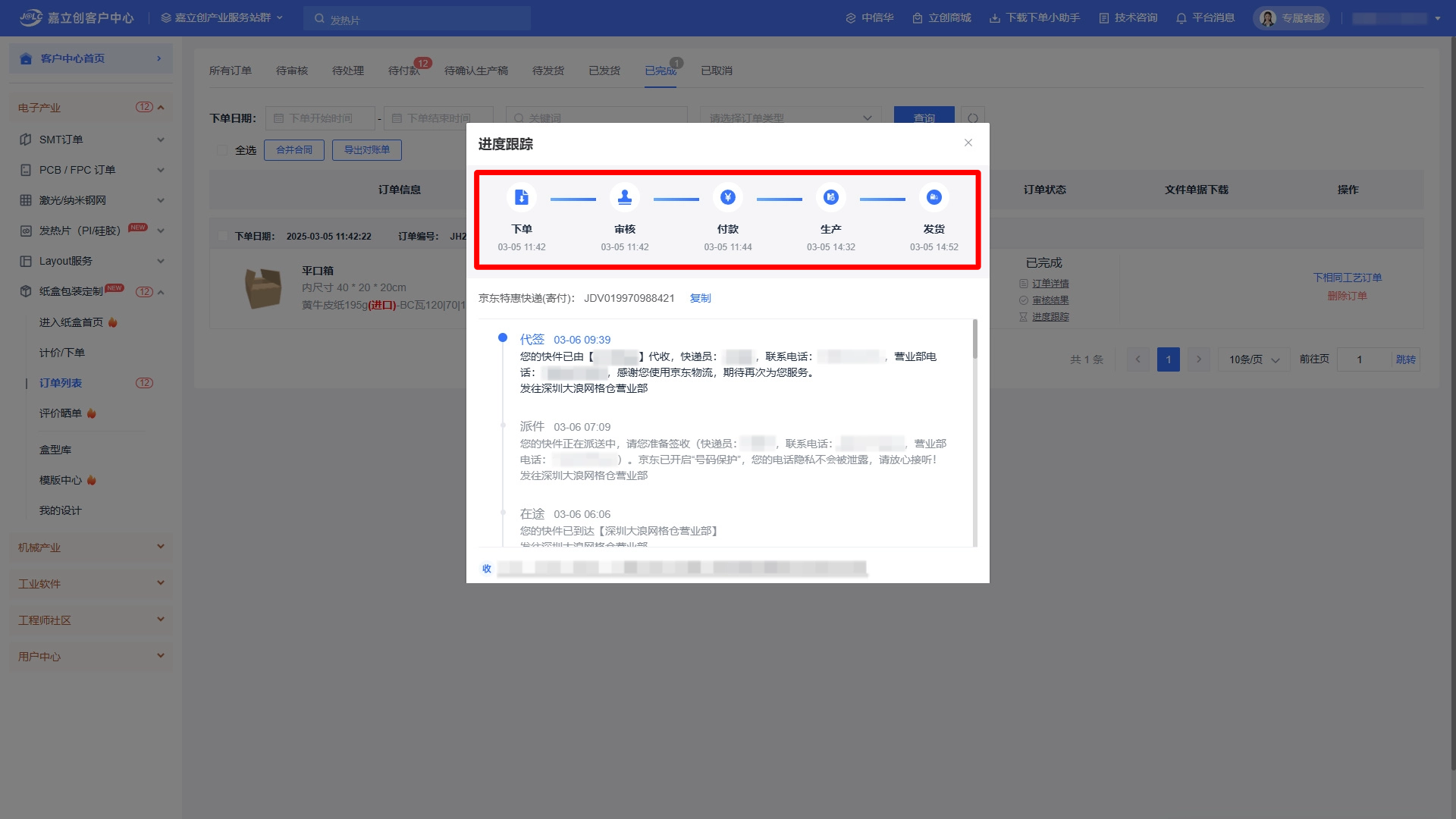This screenshot has height=819, width=1456.
Task: Click the 生产 production step icon
Action: [831, 197]
